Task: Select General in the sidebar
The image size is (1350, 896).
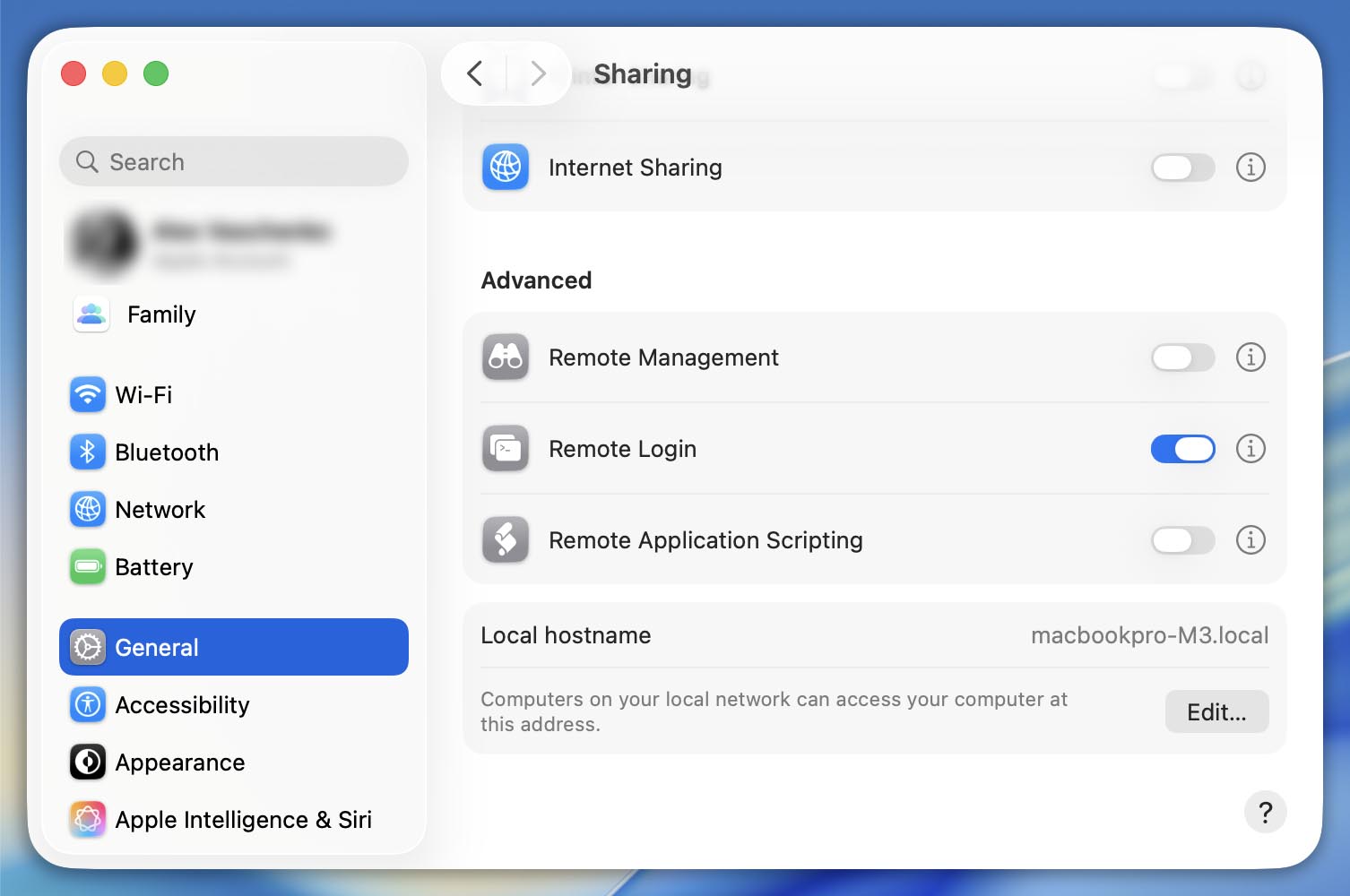Action: [x=234, y=647]
